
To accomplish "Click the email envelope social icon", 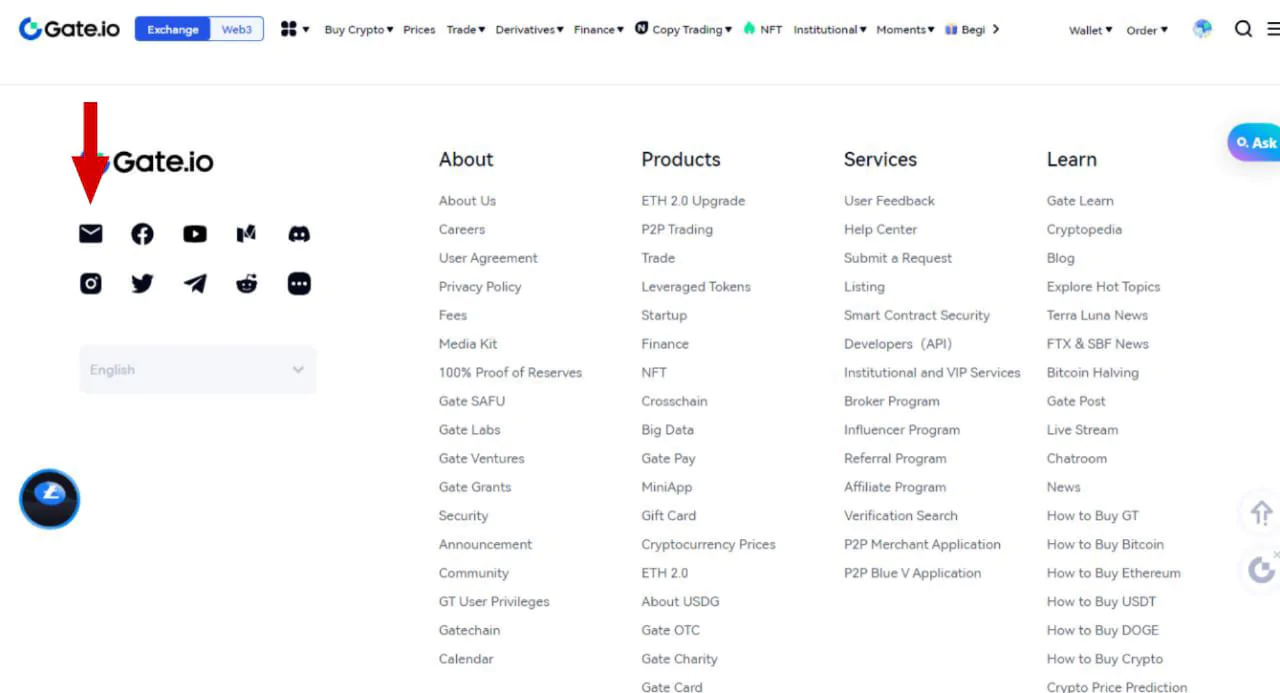I will [x=91, y=233].
